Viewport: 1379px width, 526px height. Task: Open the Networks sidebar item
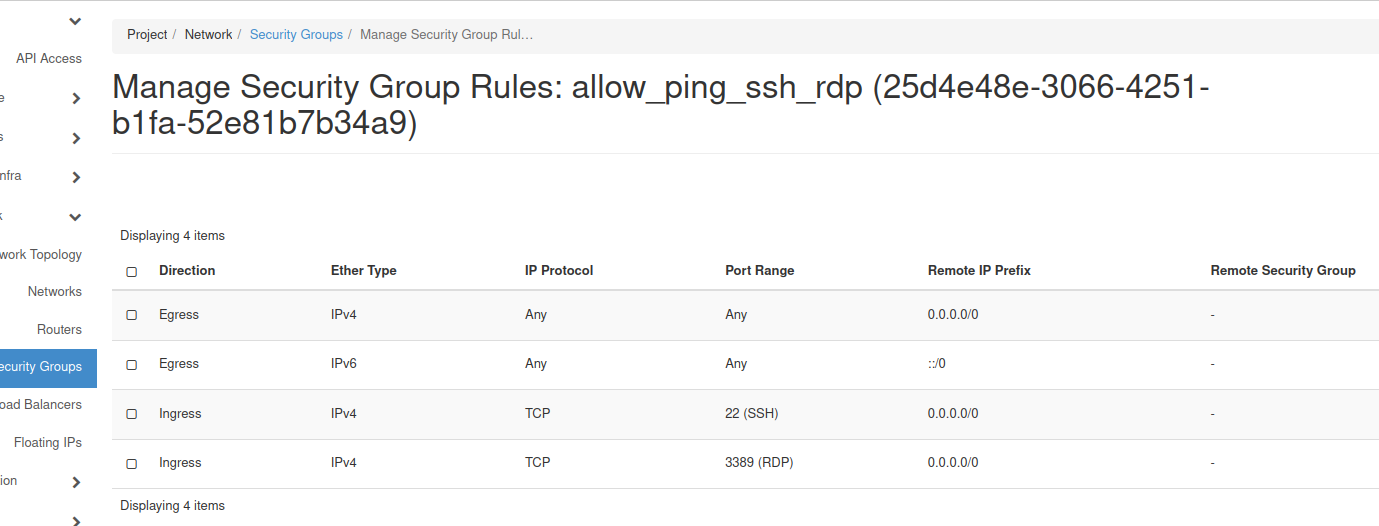pyautogui.click(x=55, y=292)
